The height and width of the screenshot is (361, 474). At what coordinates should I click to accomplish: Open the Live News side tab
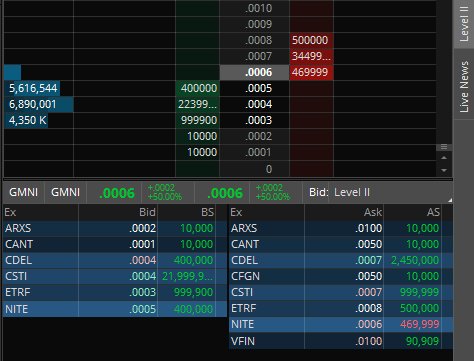tap(464, 86)
